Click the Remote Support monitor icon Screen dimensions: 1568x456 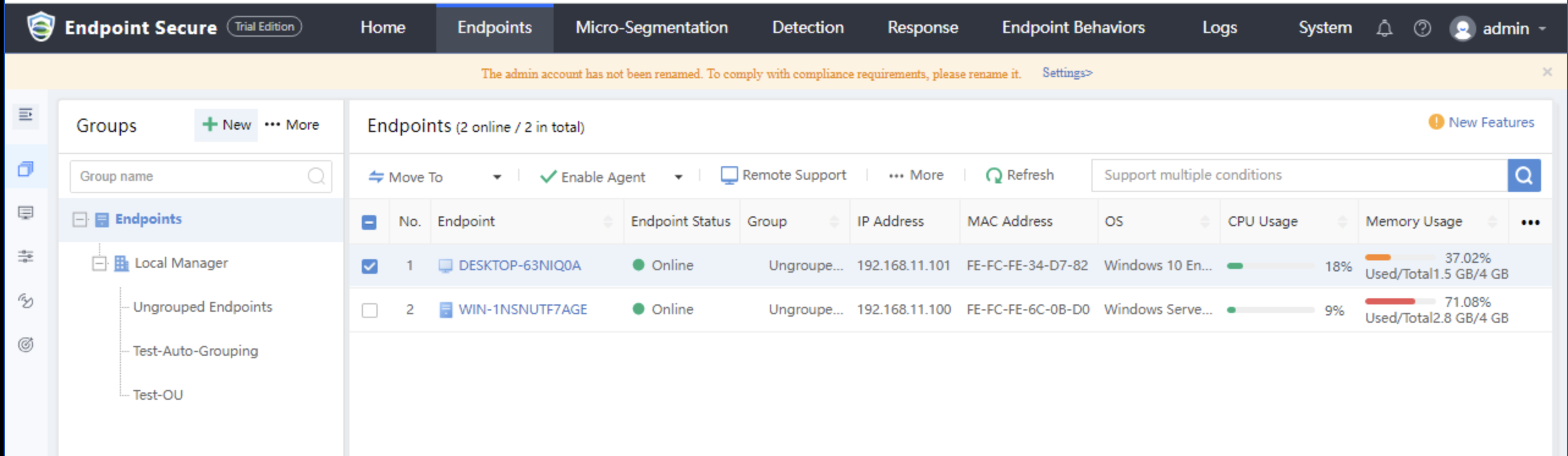728,175
